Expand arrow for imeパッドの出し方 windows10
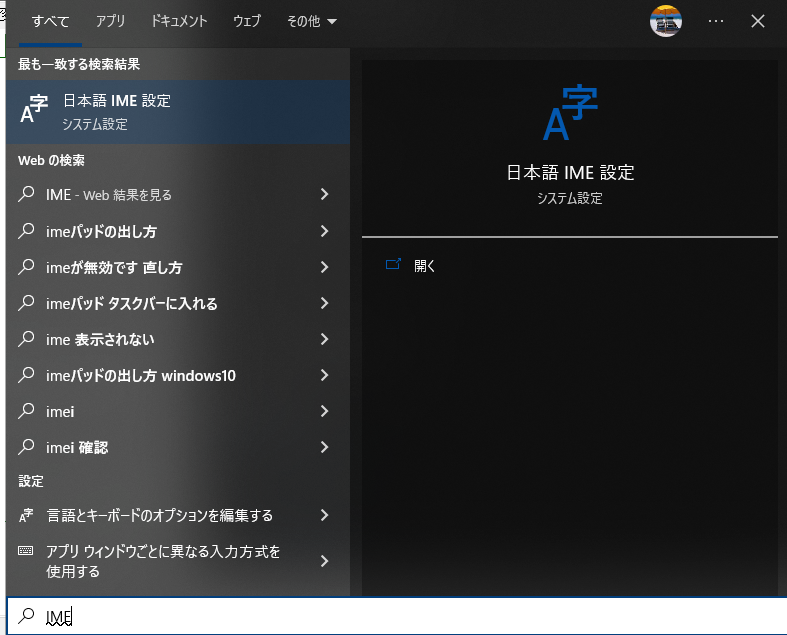Image resolution: width=787 pixels, height=635 pixels. [324, 375]
